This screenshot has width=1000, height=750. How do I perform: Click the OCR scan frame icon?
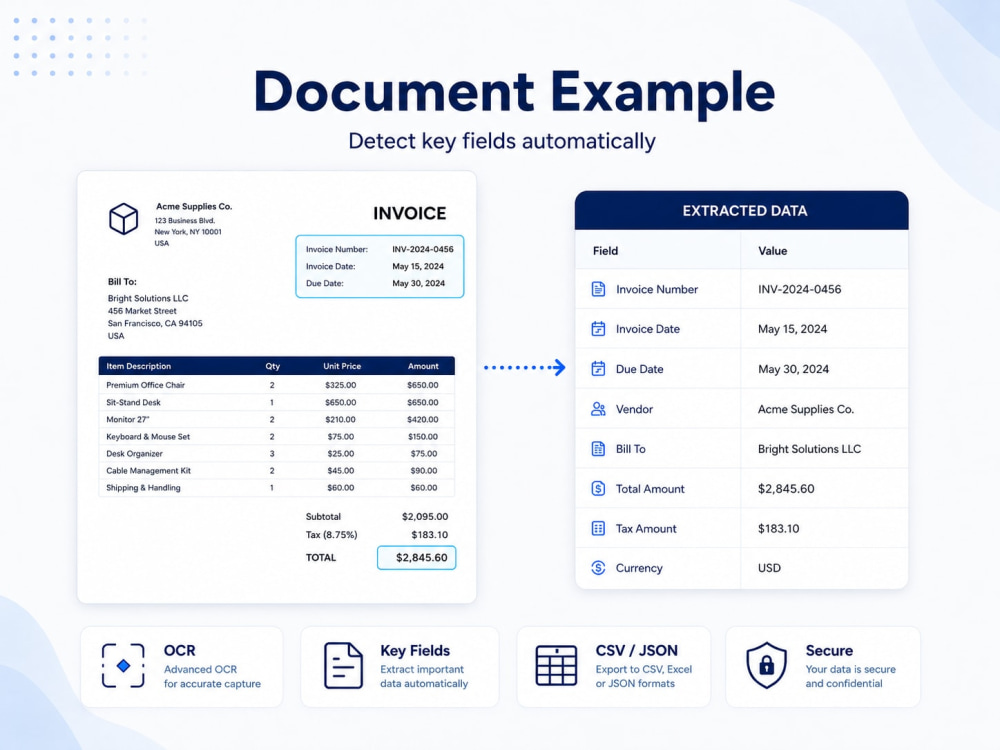pos(123,666)
